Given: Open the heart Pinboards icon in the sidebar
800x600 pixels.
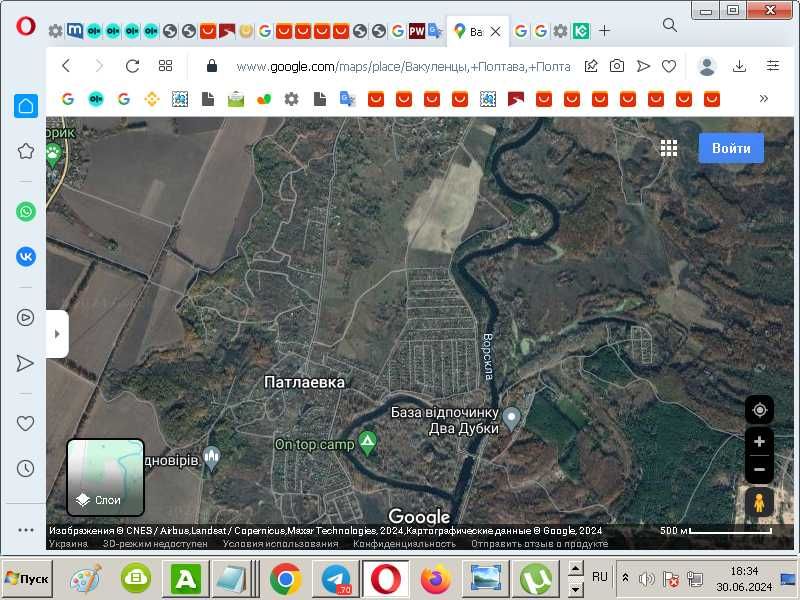Looking at the screenshot, I should pyautogui.click(x=26, y=423).
